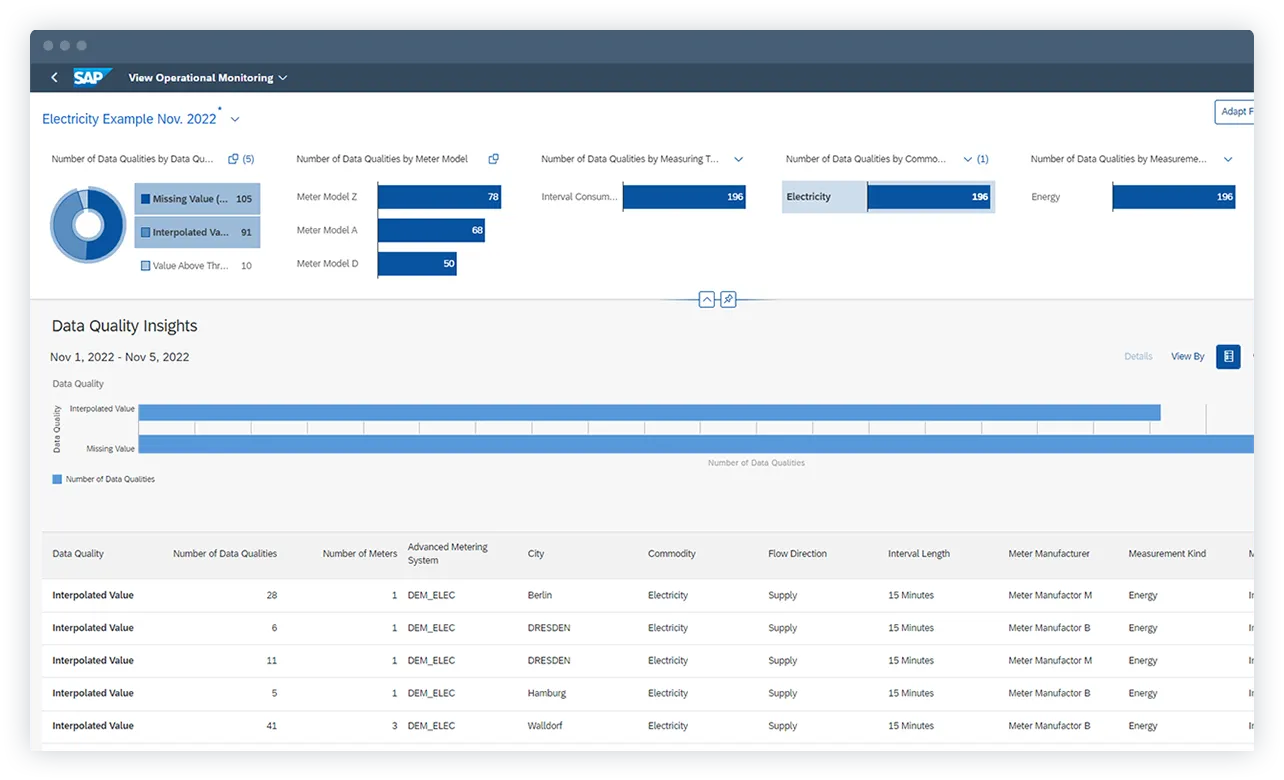This screenshot has width=1284, height=780.
Task: Select the Walldorf Interpolated Value table row
Action: click(400, 725)
